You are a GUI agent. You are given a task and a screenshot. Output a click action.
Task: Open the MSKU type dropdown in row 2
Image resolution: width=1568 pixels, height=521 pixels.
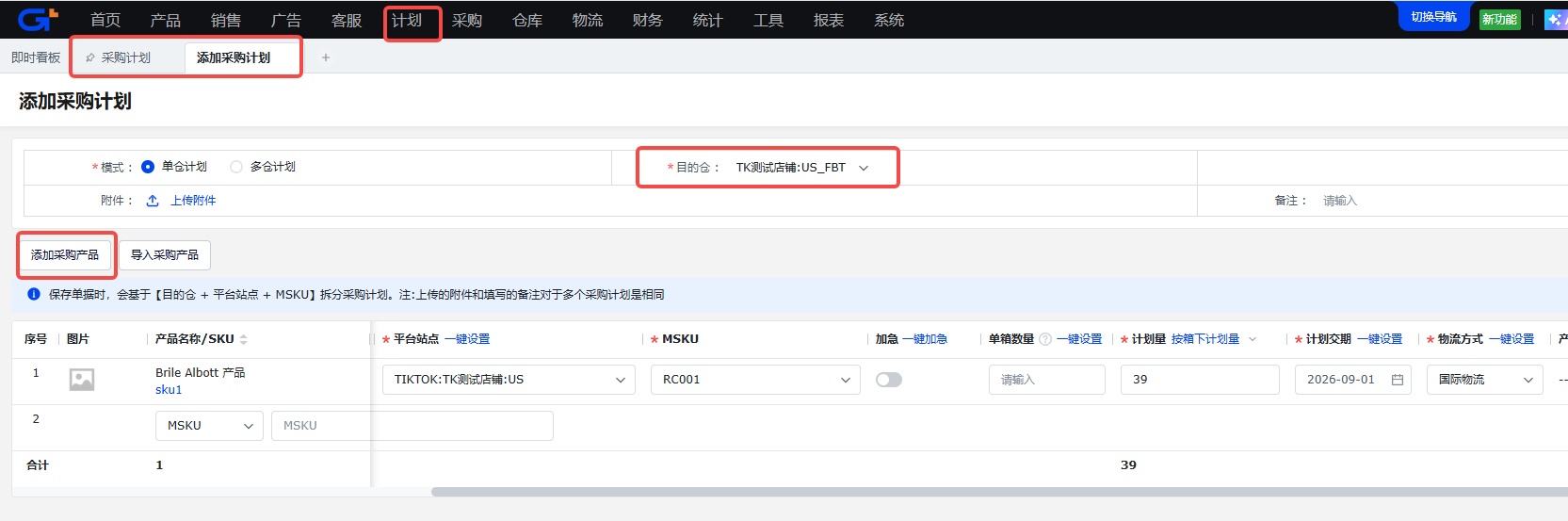tap(209, 426)
